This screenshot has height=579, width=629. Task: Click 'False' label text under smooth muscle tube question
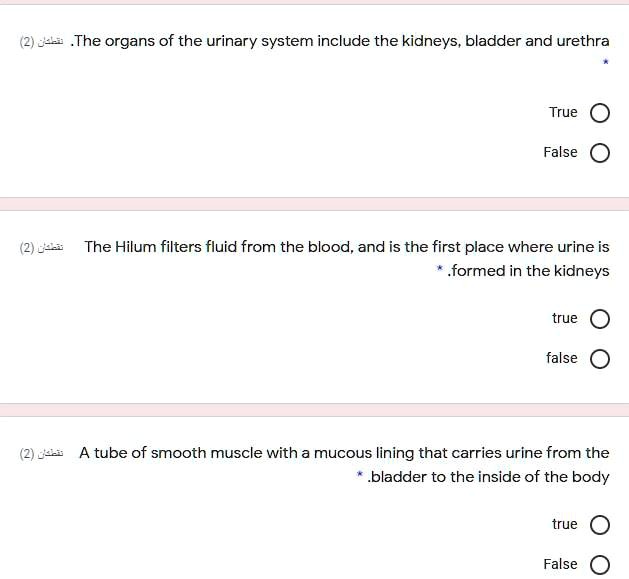click(560, 564)
